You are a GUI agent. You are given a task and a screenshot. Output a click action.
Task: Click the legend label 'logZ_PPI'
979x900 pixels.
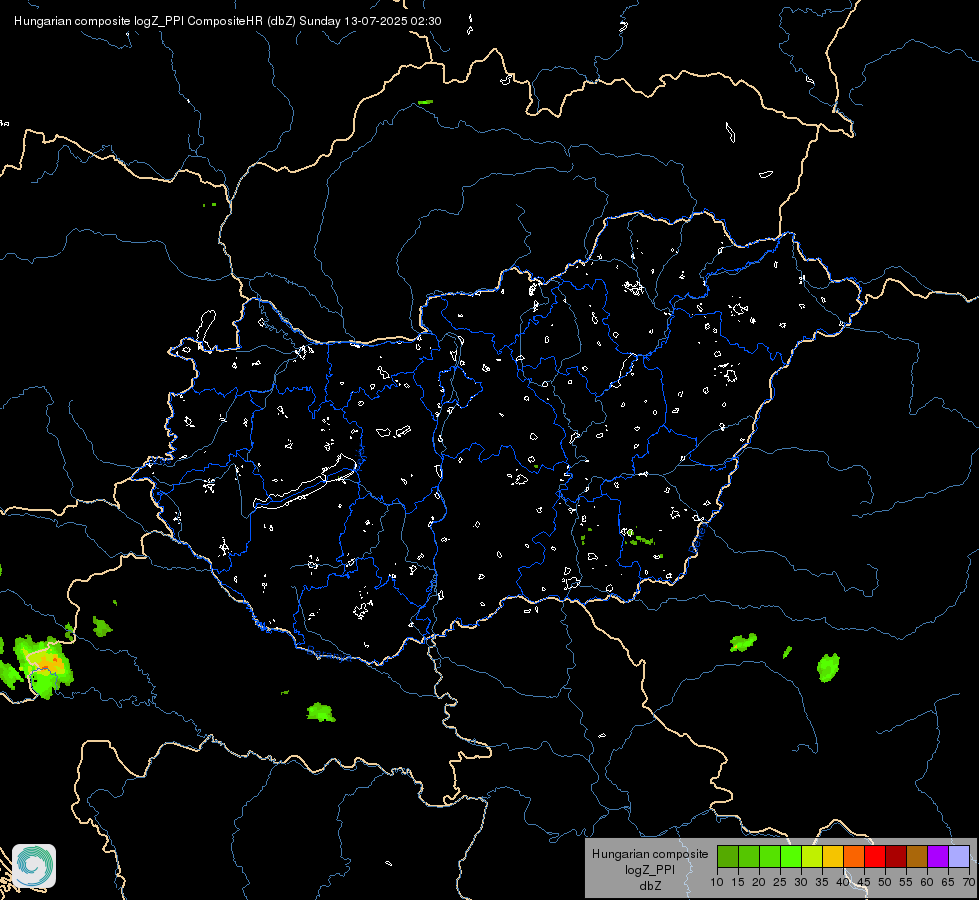[650, 869]
